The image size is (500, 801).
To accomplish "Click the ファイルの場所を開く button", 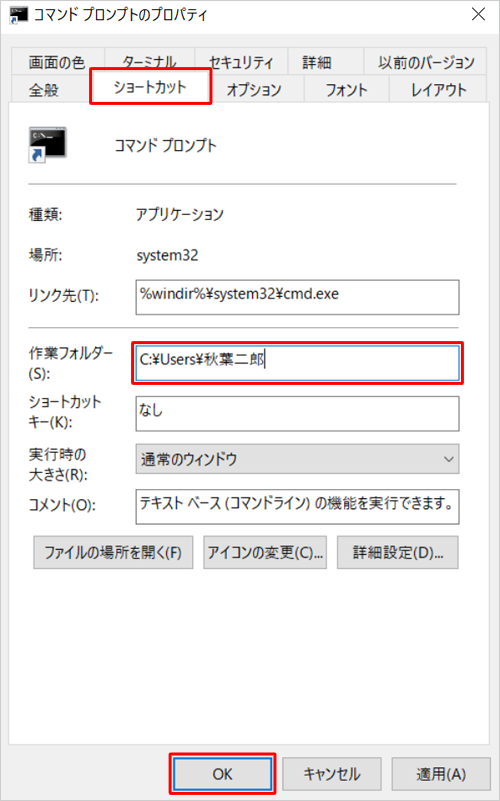I will (x=113, y=552).
